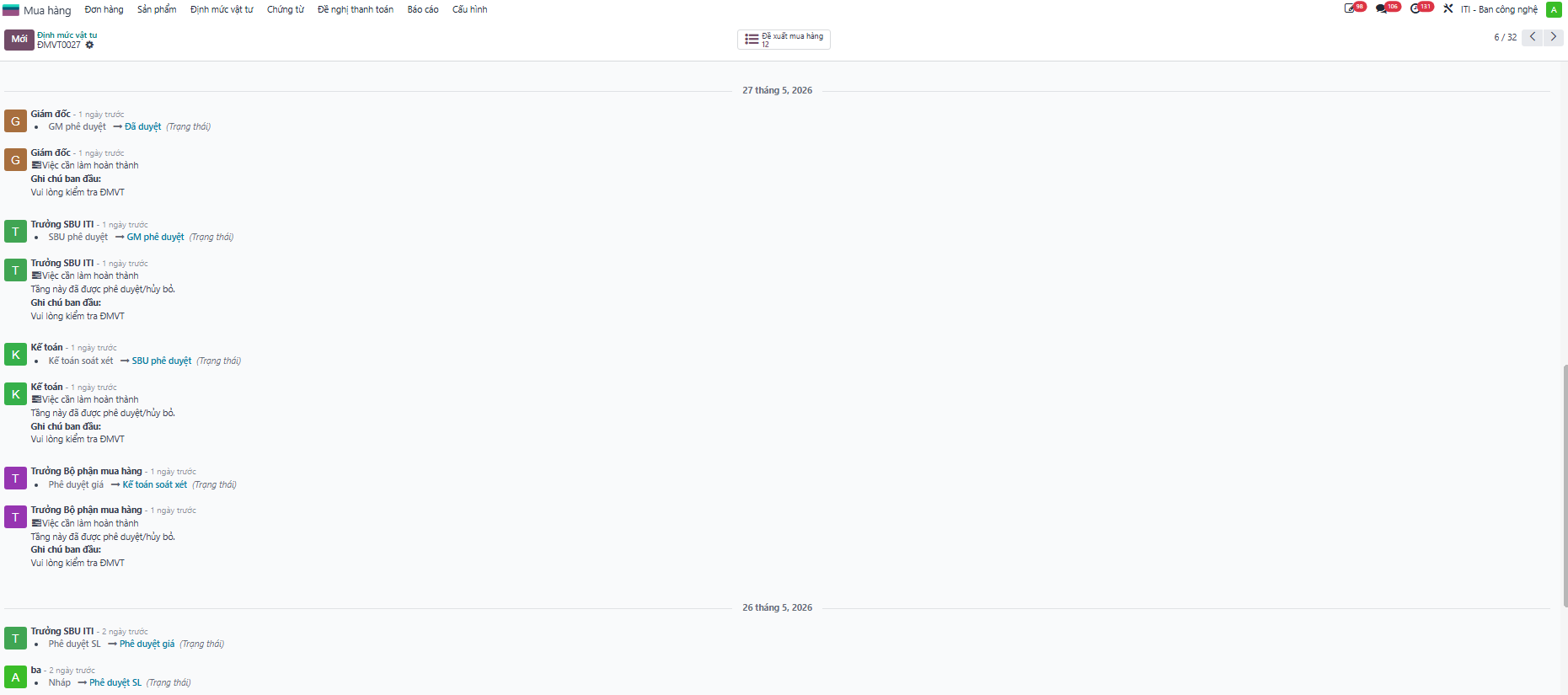Open the green user avatar menu

coord(1554,9)
